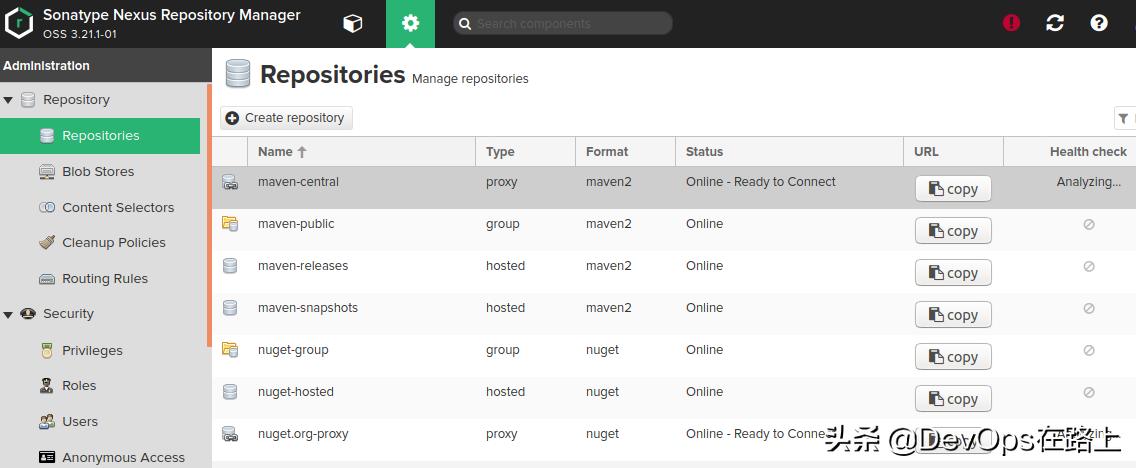The image size is (1136, 468).
Task: Click the nuget.org-proxy repository icon
Action: tap(230, 434)
